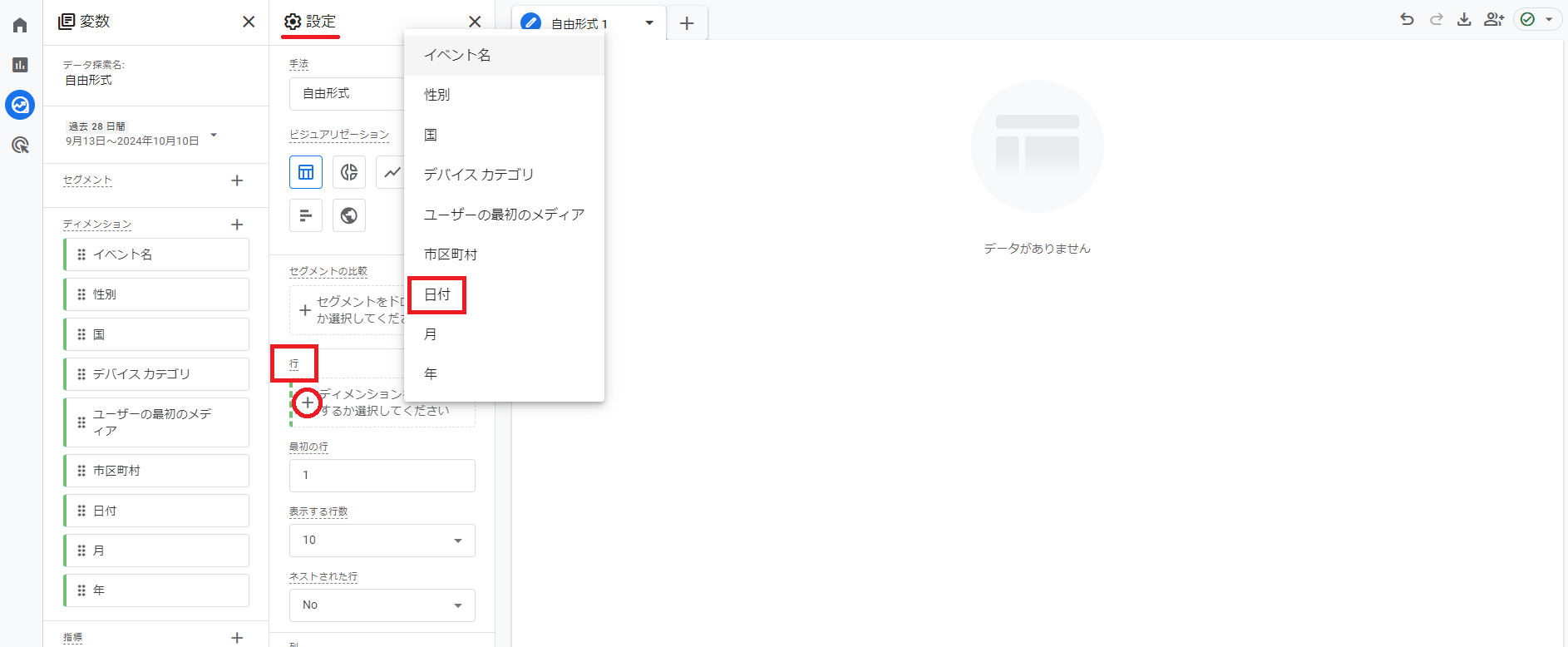Click the first row number input field

(382, 476)
